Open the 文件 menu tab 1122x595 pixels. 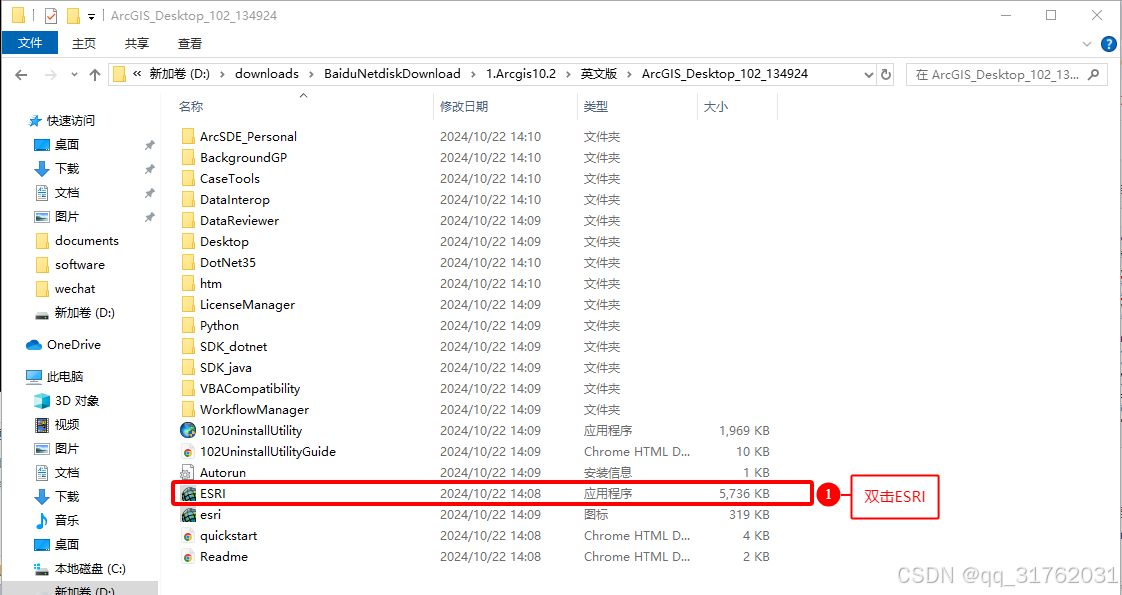30,43
